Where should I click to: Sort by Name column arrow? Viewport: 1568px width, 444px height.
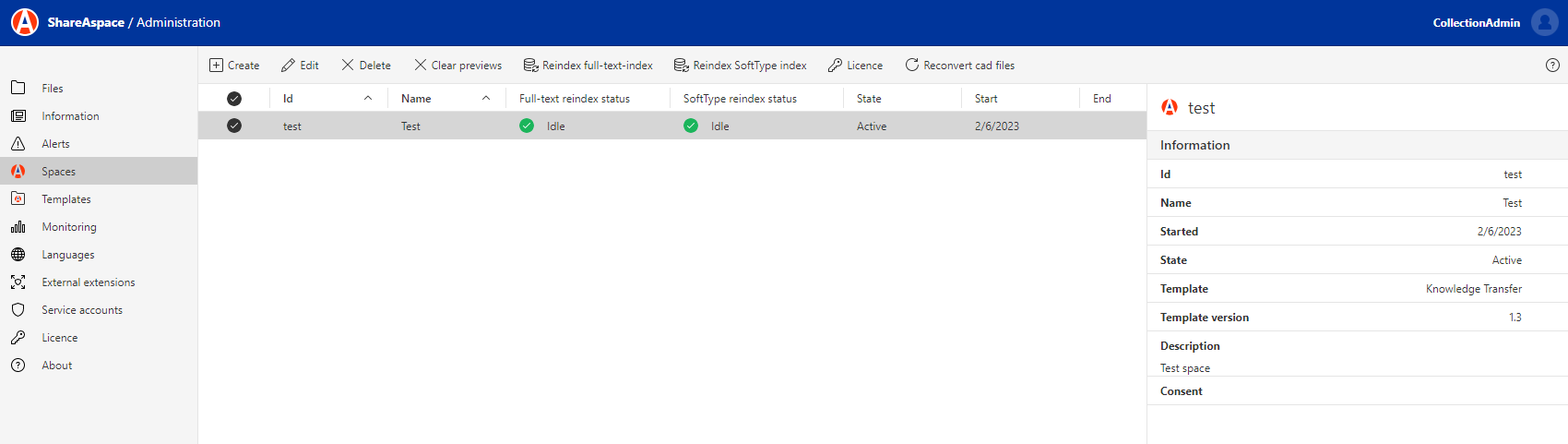pyautogui.click(x=486, y=99)
